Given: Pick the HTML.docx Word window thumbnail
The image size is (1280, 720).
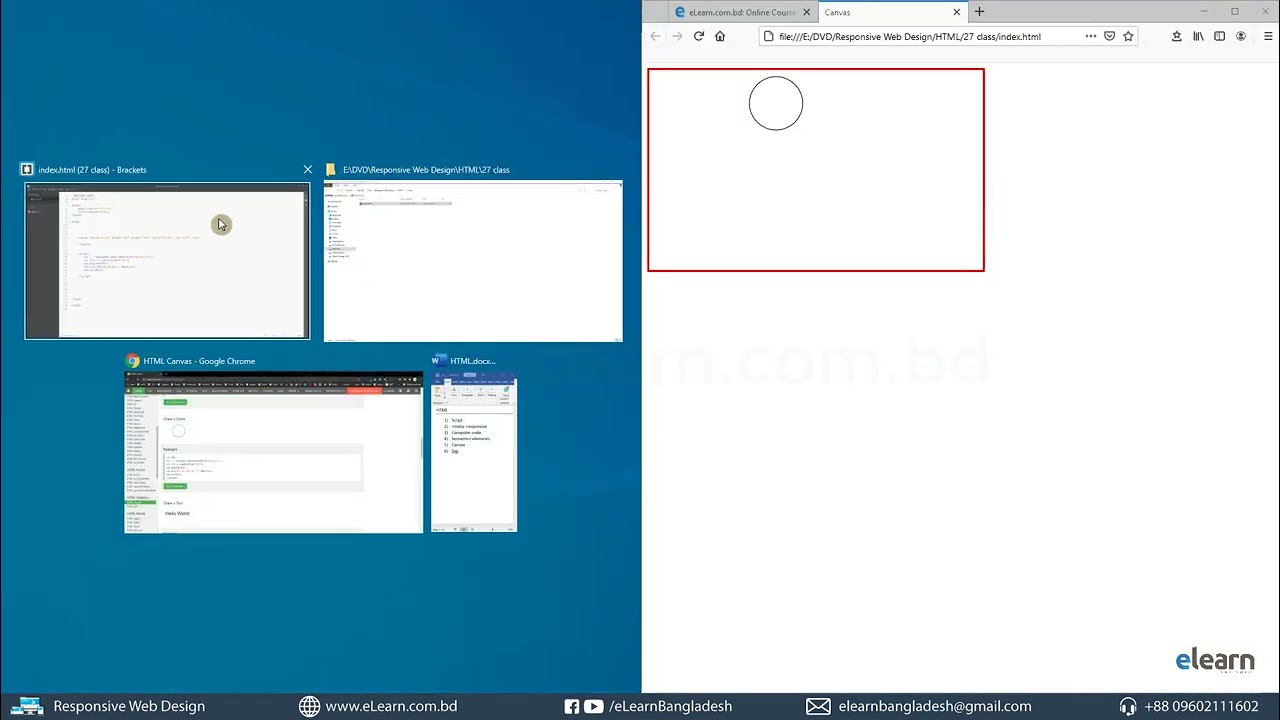Looking at the screenshot, I should click(x=474, y=452).
